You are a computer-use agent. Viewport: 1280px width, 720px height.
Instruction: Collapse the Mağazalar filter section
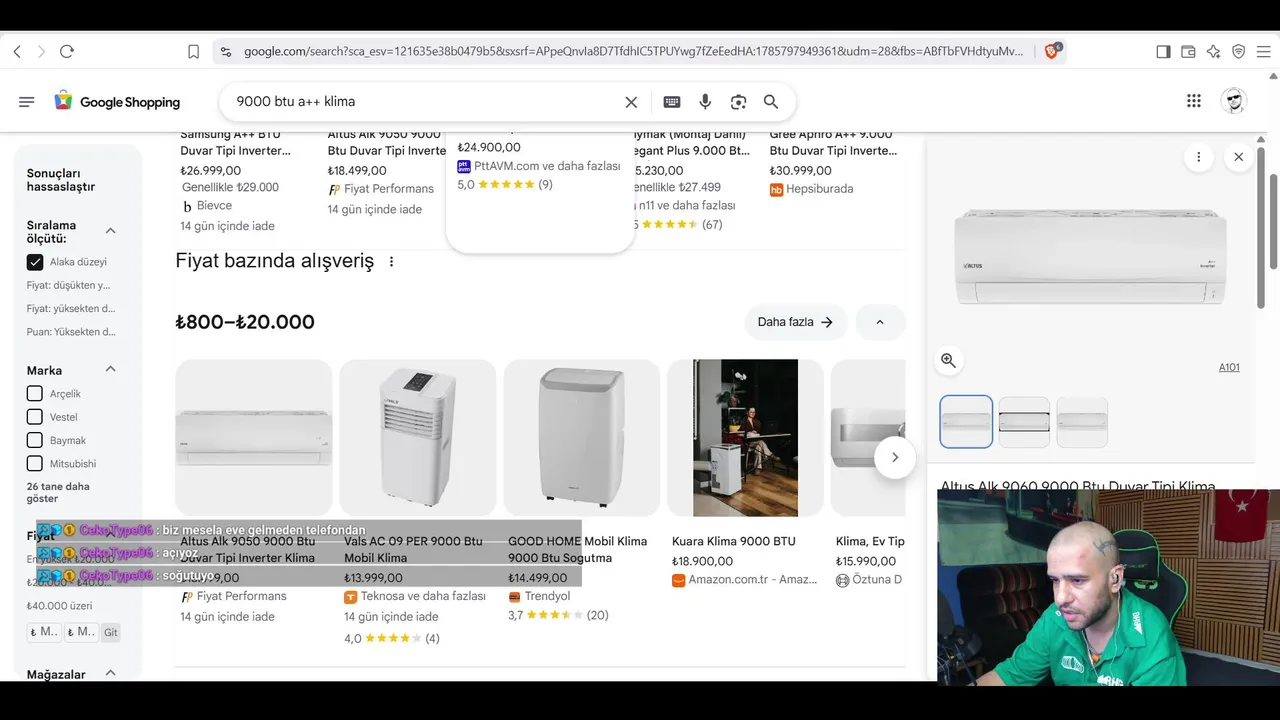(x=110, y=673)
